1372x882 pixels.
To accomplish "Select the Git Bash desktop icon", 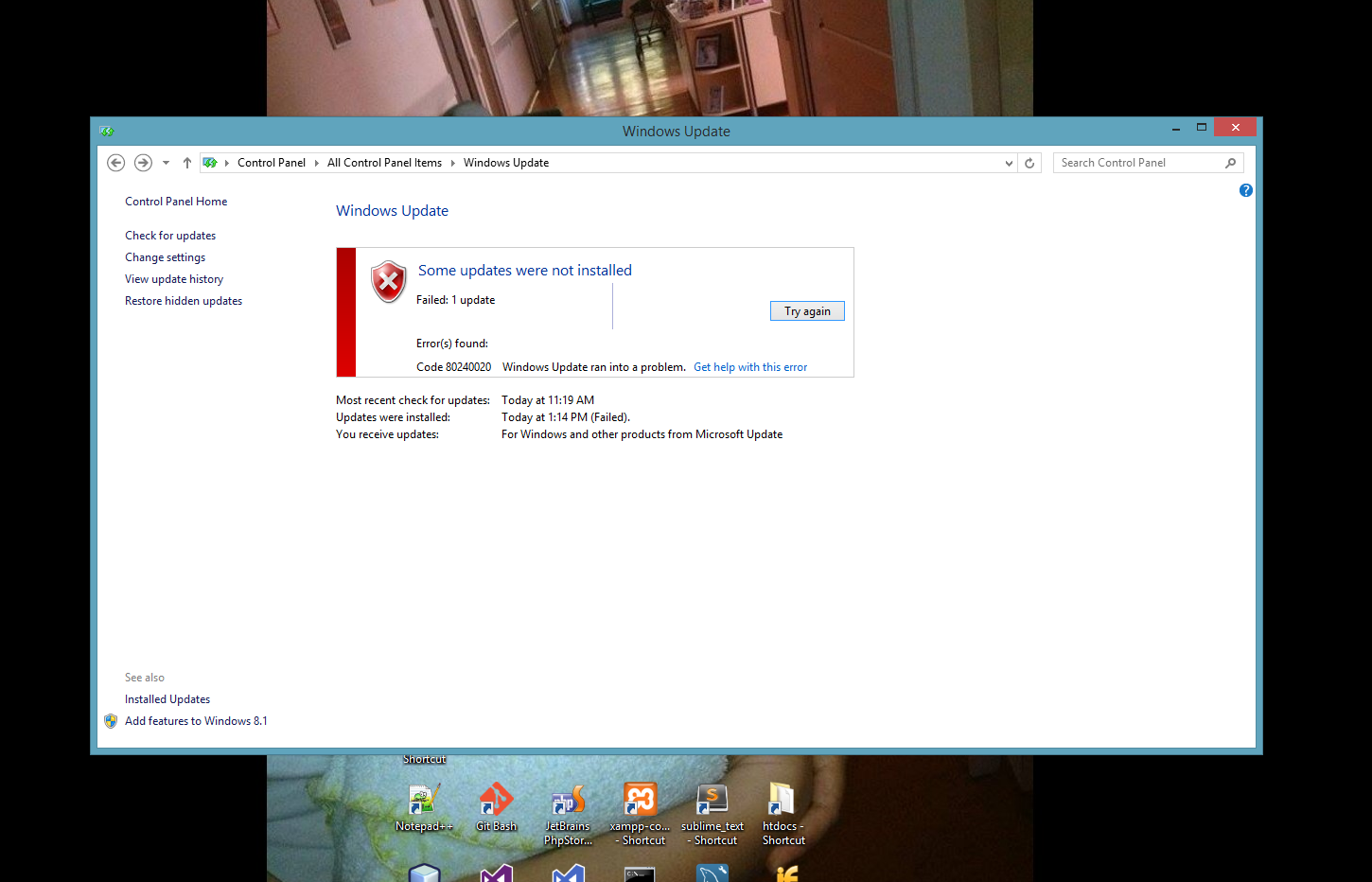I will tap(496, 808).
